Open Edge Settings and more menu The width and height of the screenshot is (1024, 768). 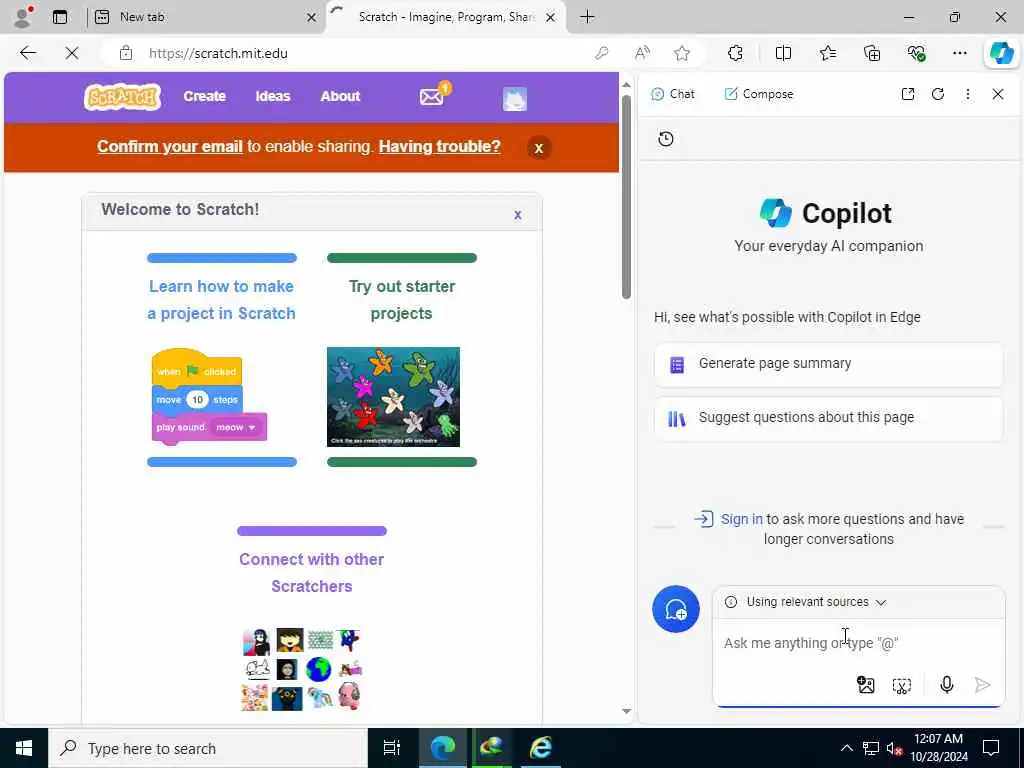point(959,54)
